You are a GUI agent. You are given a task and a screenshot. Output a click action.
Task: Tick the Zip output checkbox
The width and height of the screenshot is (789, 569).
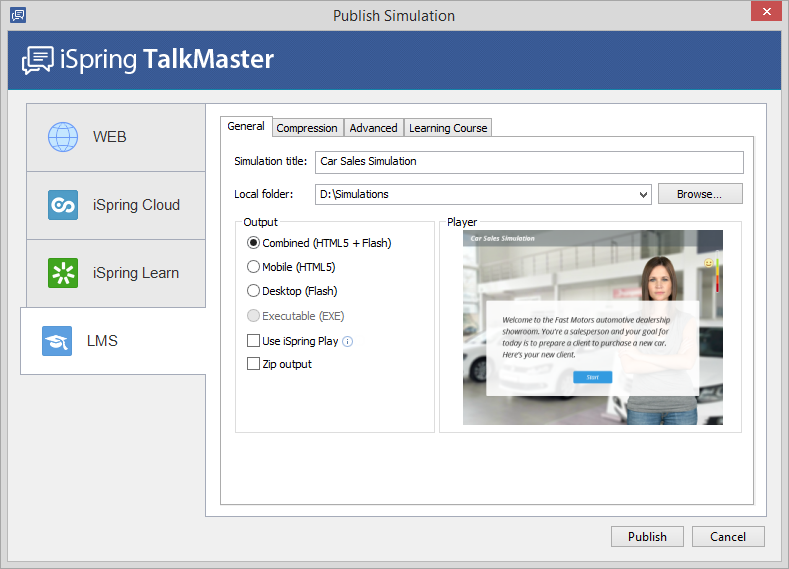pyautogui.click(x=253, y=364)
